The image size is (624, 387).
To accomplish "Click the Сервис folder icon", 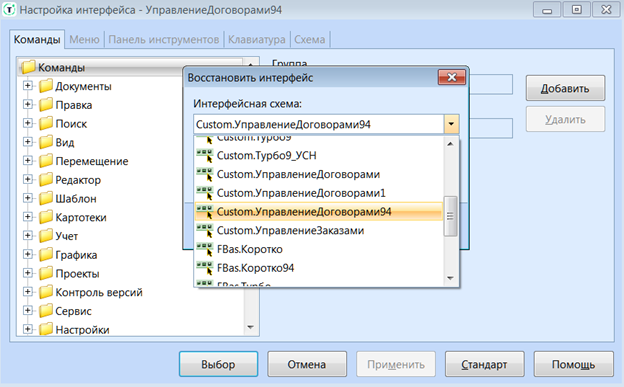I will coord(46,310).
